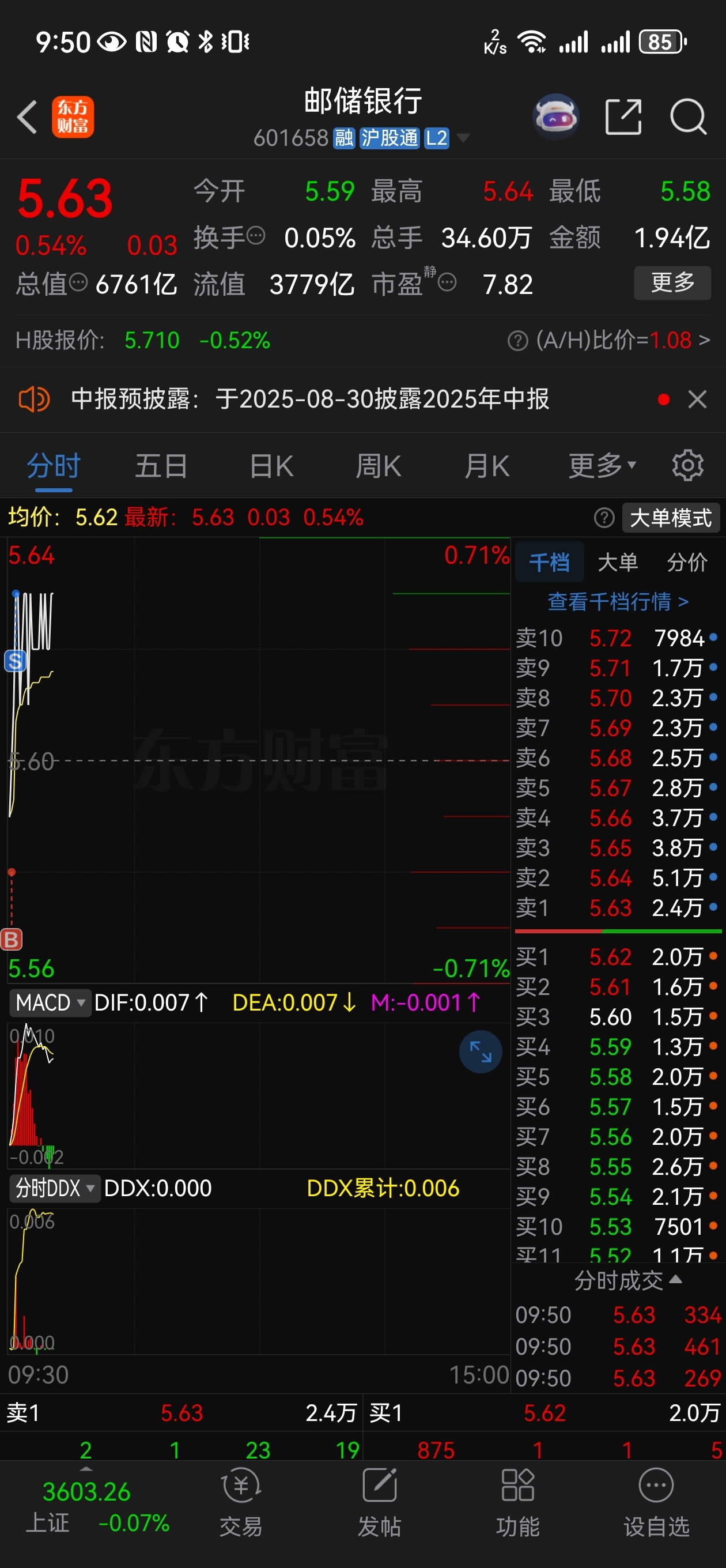Tap the 09:50 5.63 334 trade row

coord(618,1316)
